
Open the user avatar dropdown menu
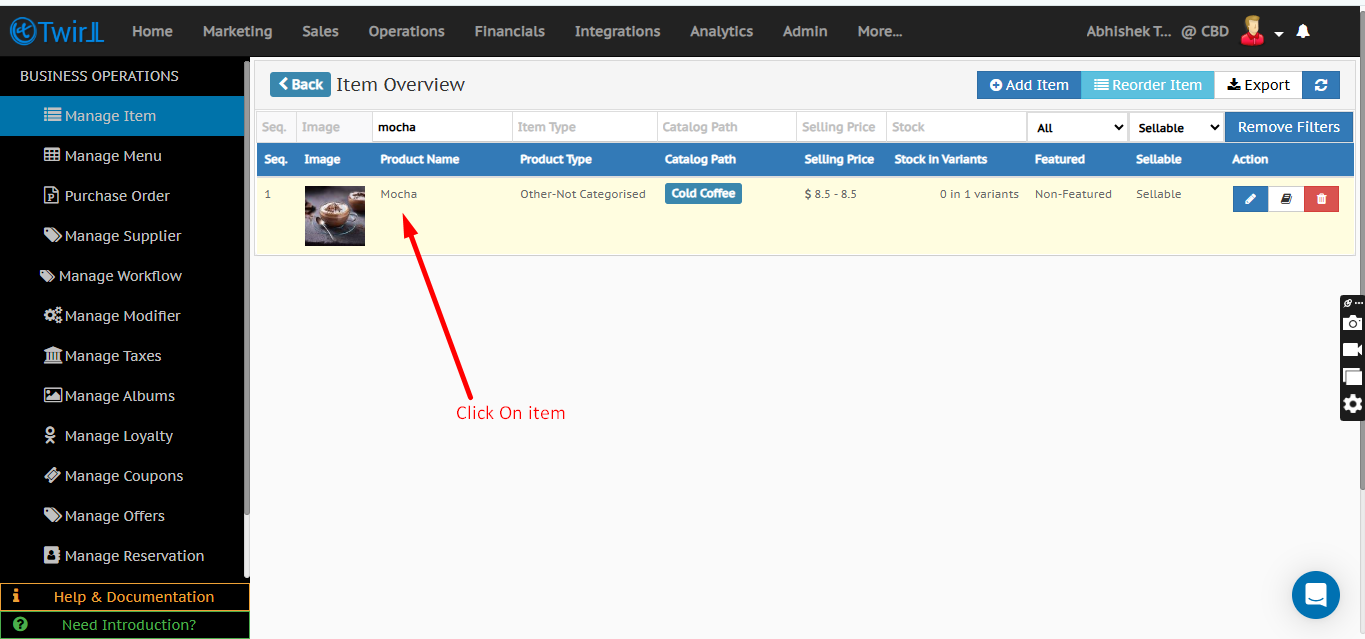pyautogui.click(x=1262, y=31)
